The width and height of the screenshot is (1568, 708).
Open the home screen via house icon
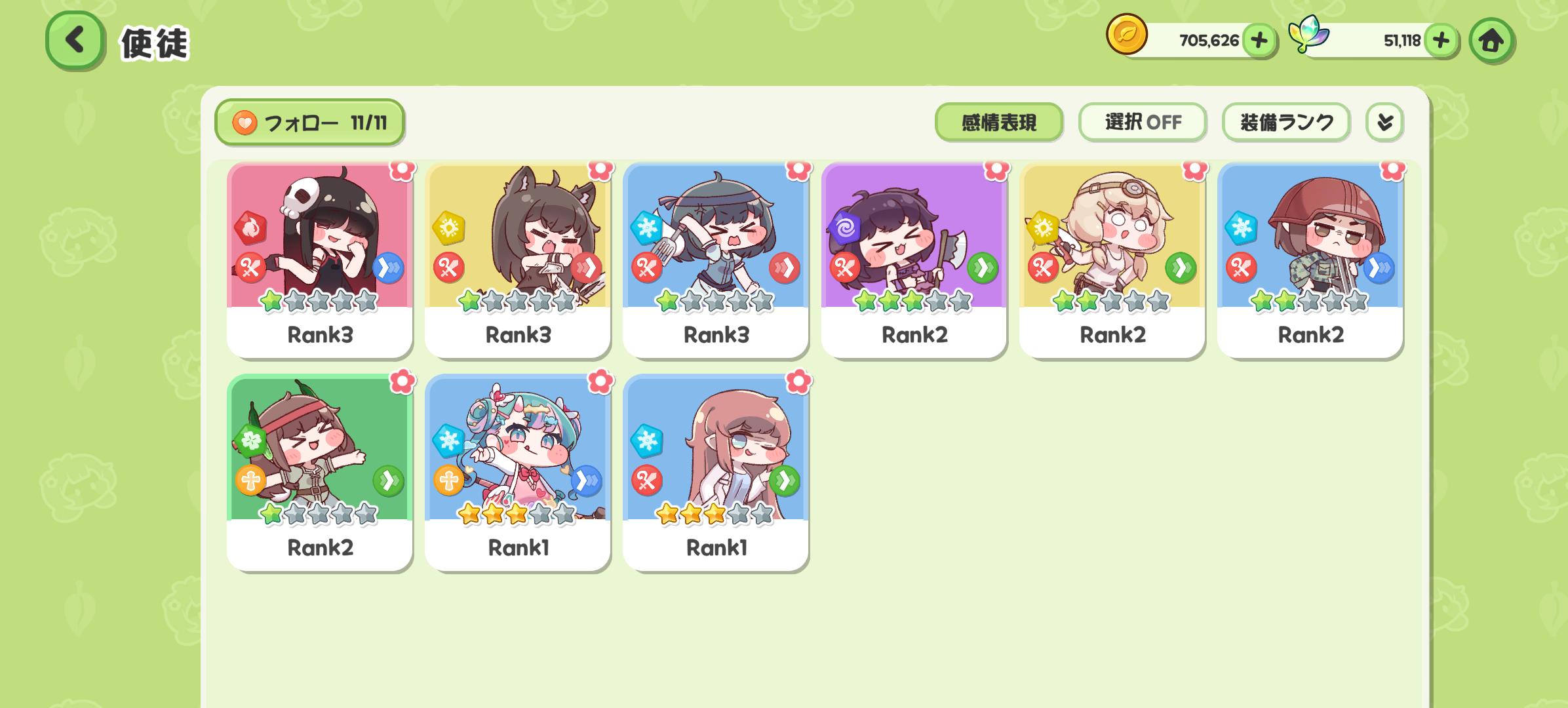click(x=1491, y=41)
